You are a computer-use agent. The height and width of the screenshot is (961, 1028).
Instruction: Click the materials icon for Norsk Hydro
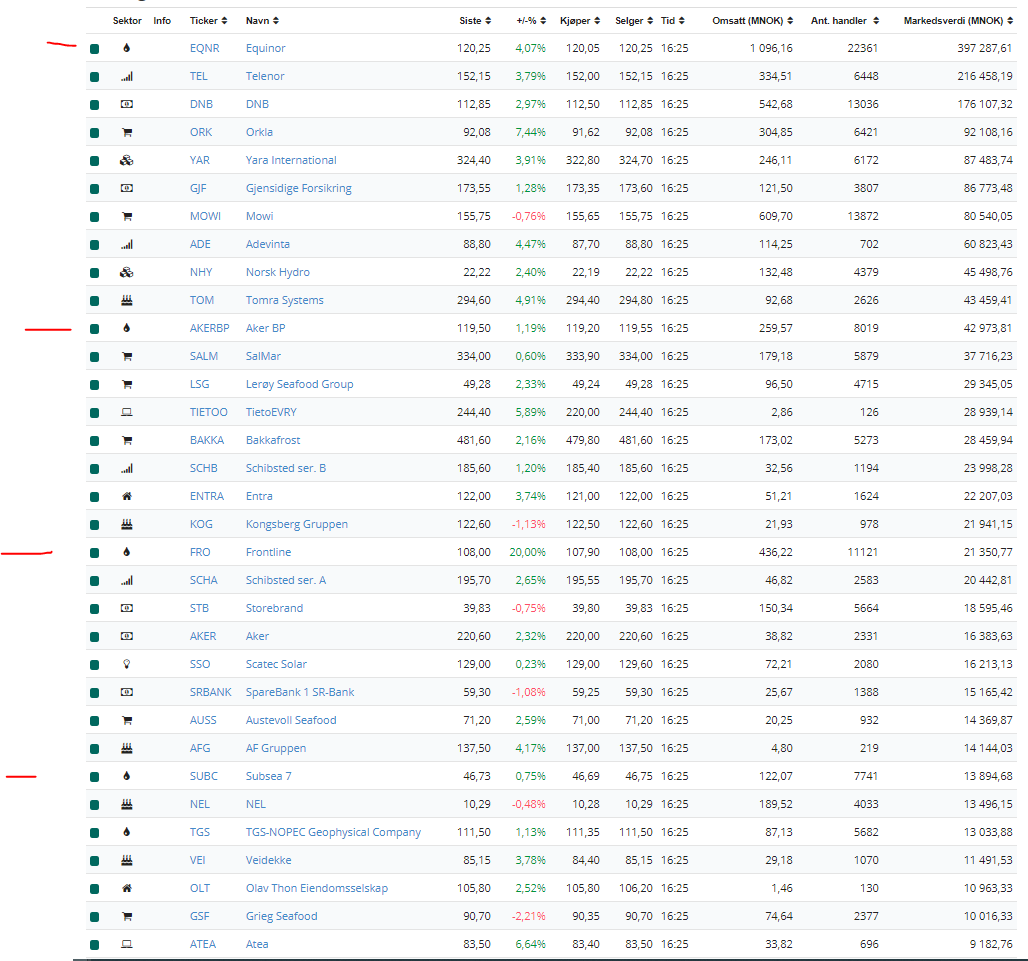pyautogui.click(x=127, y=272)
